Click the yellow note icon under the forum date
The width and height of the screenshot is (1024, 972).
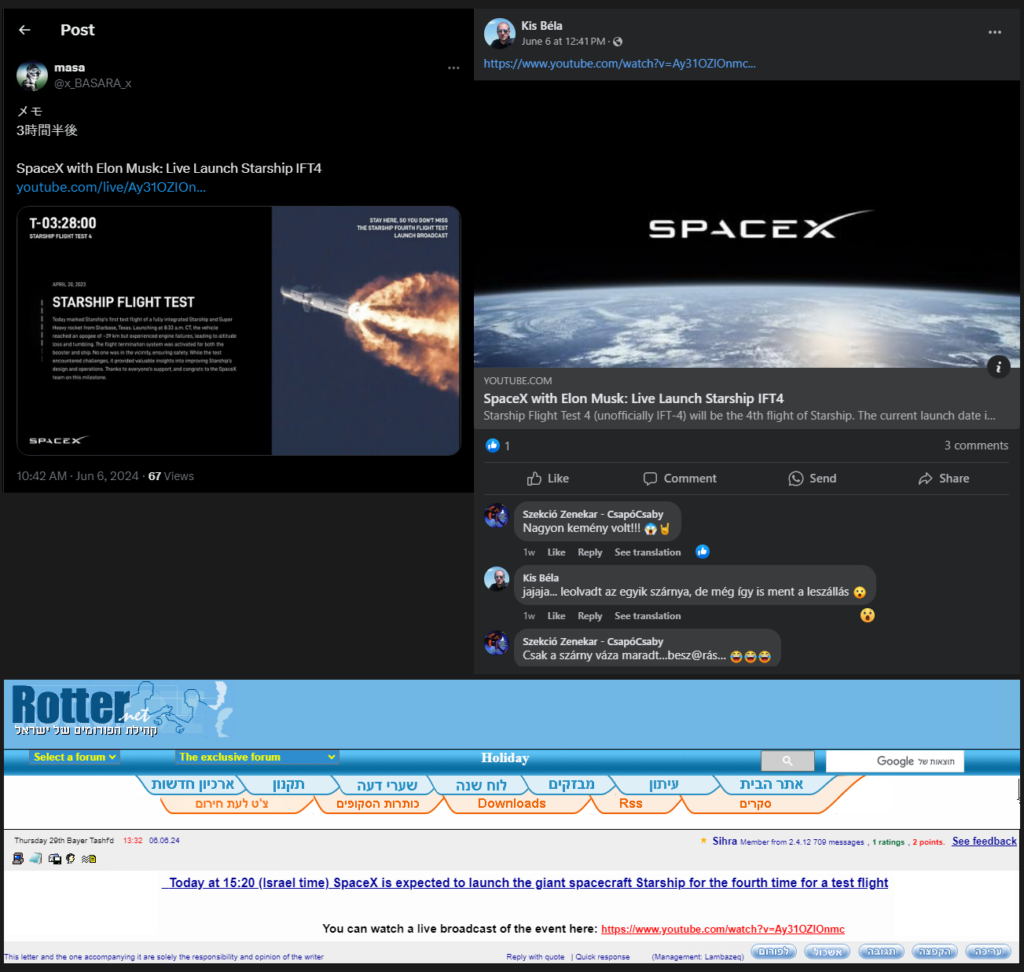[x=89, y=858]
